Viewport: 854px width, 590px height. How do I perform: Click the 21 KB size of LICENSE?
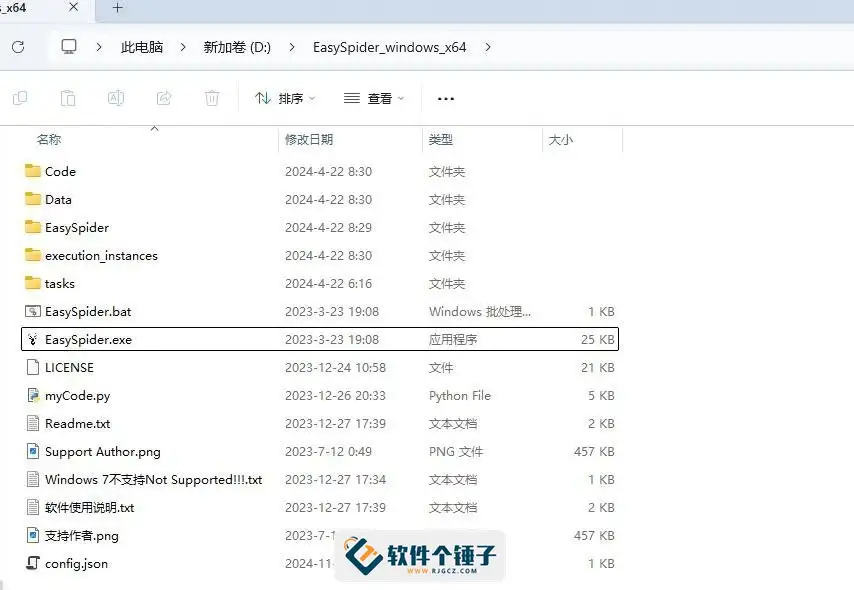597,368
